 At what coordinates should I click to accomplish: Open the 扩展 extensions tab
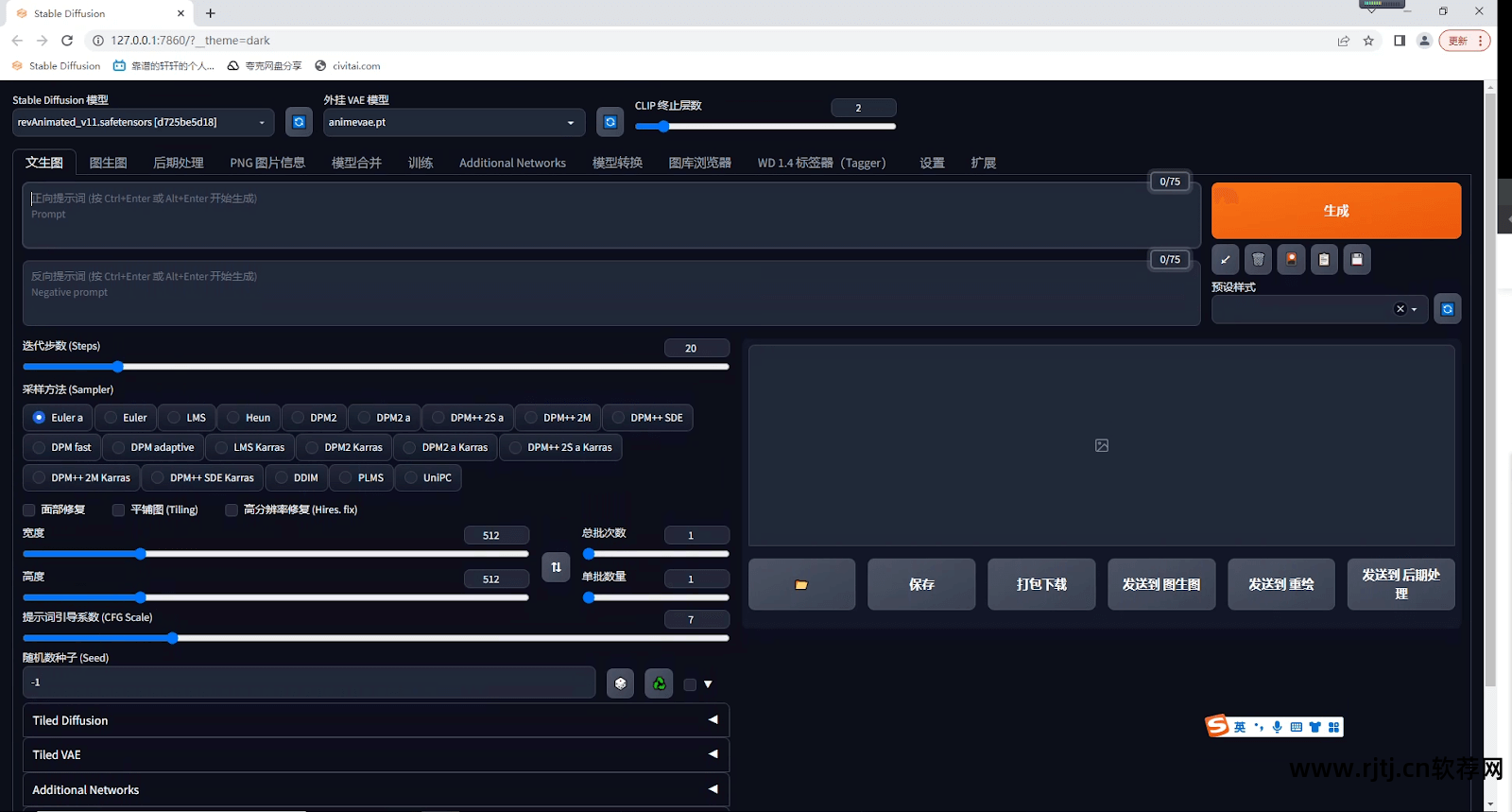[x=984, y=163]
